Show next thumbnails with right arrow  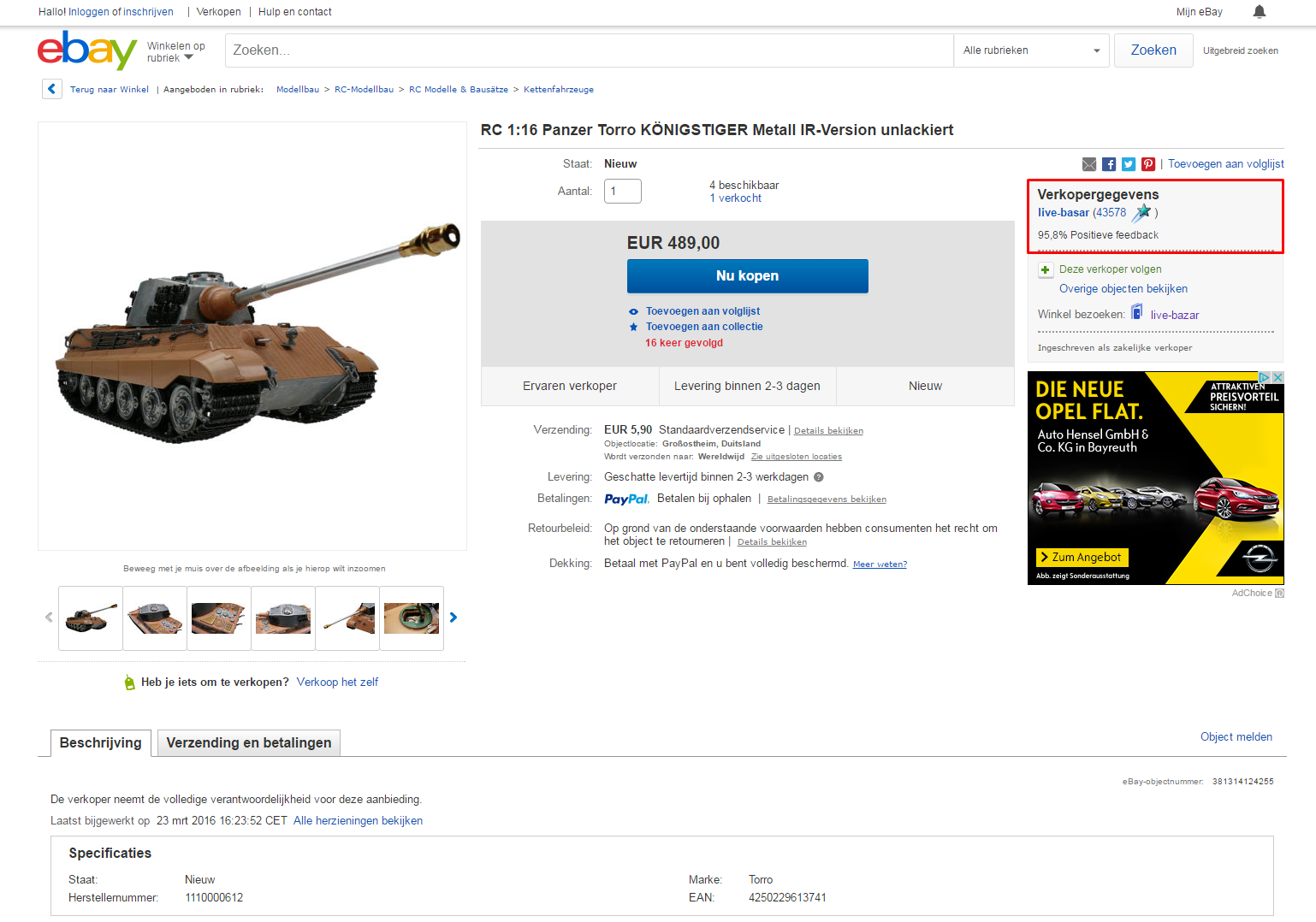453,618
